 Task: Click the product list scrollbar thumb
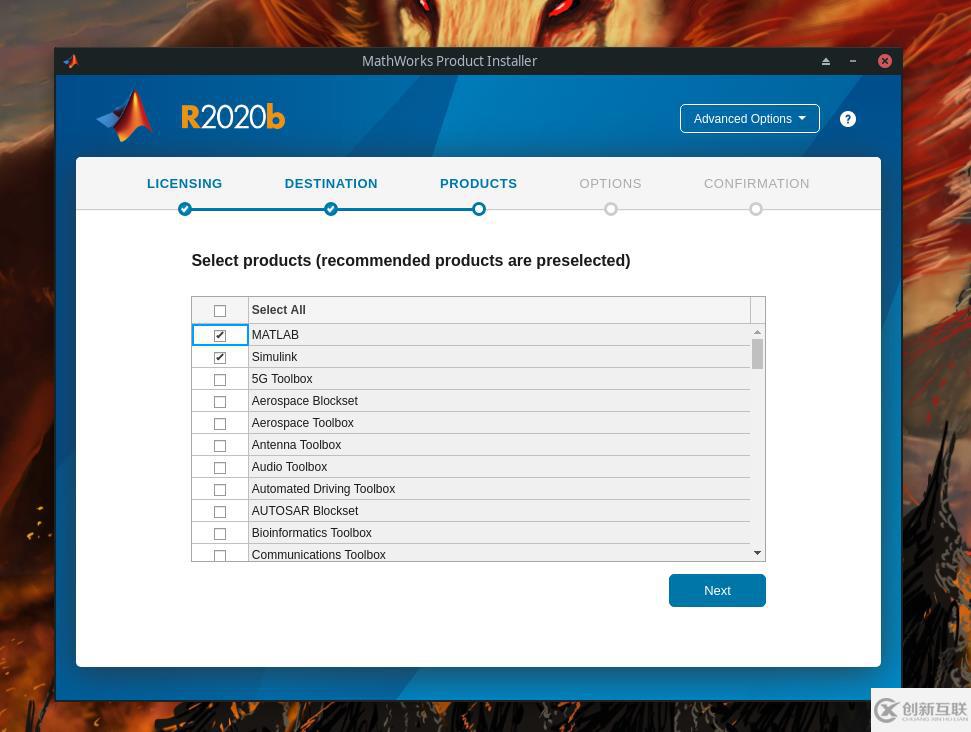click(x=757, y=354)
